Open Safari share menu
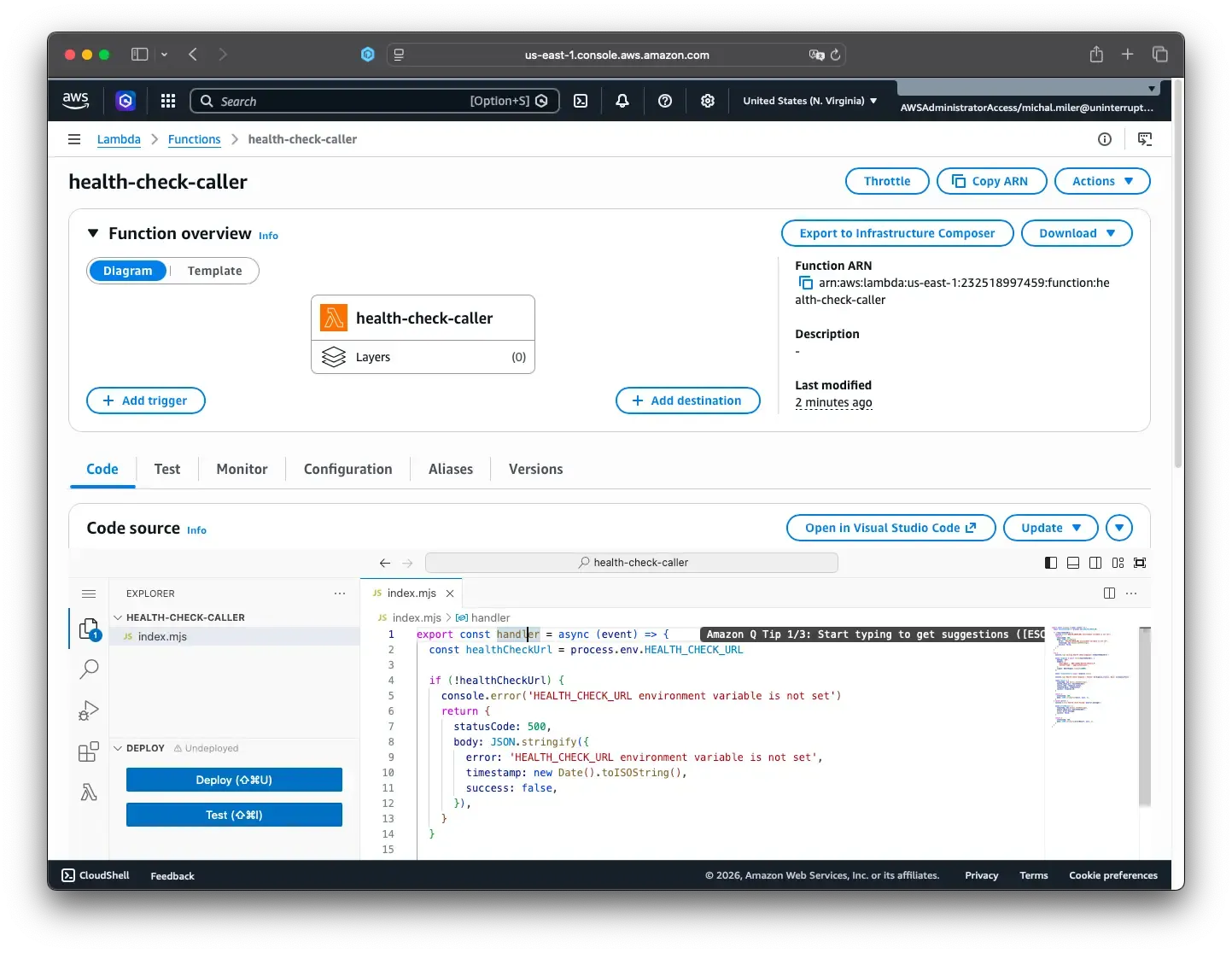1232x953 pixels. click(x=1096, y=55)
